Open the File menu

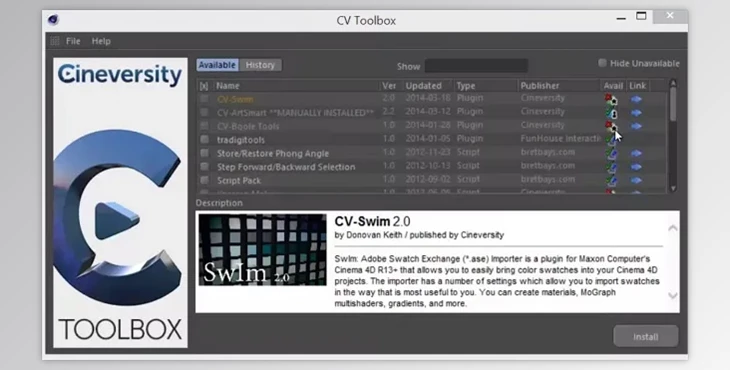[73, 41]
